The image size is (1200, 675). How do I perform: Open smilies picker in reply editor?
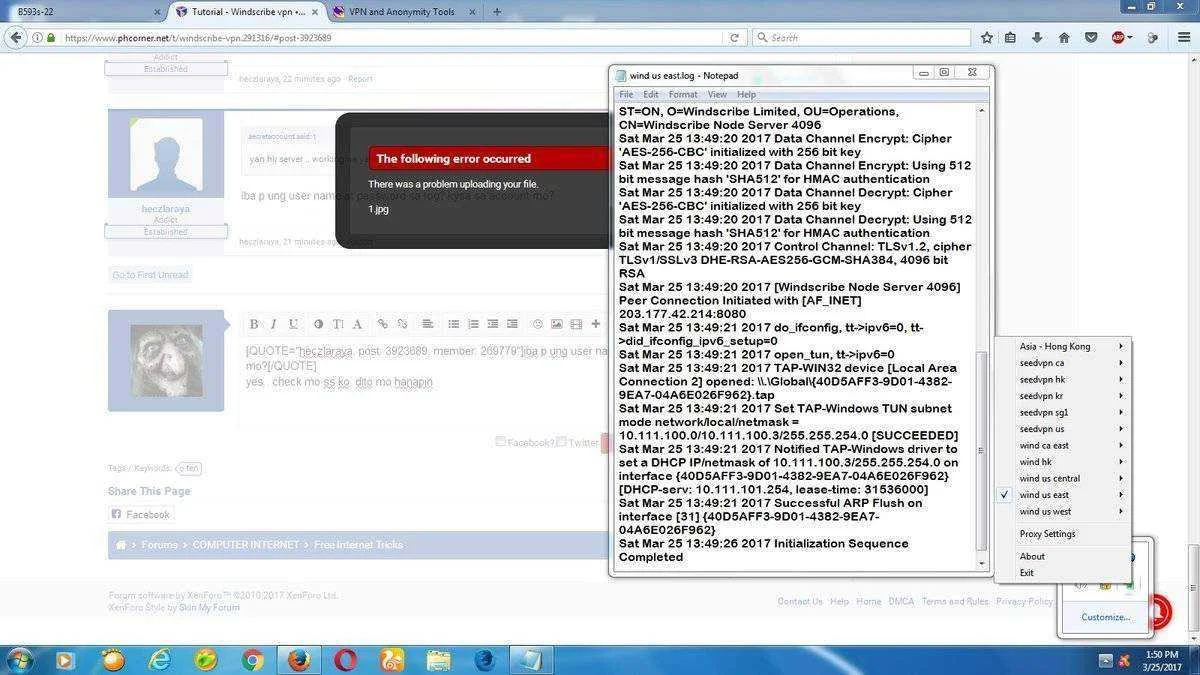(x=537, y=324)
